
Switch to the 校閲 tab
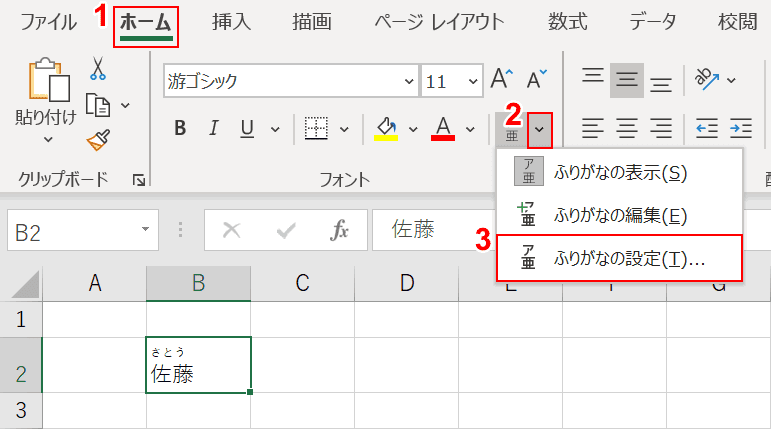738,23
